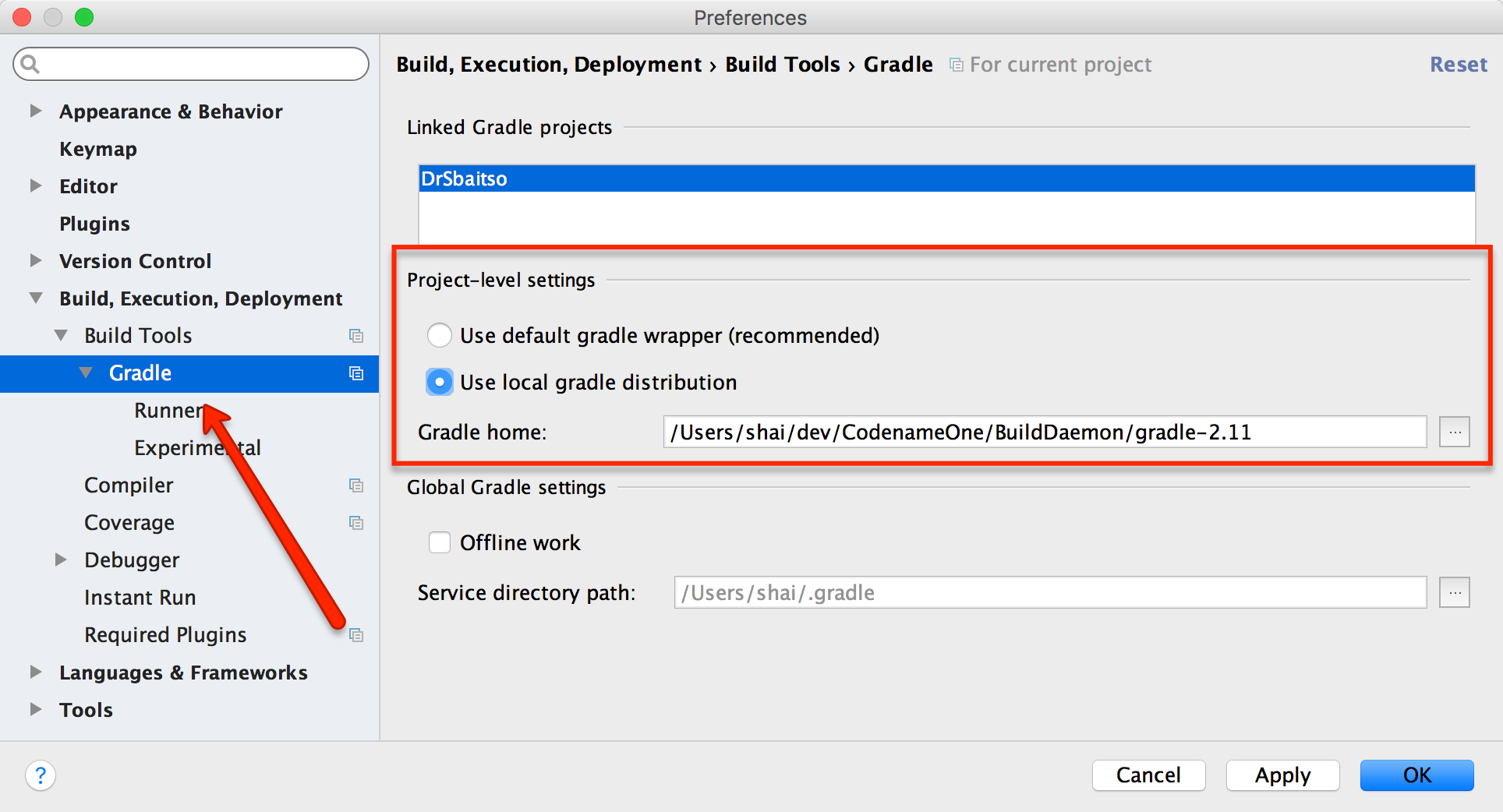
Task: Enable Offline work
Action: [x=440, y=542]
